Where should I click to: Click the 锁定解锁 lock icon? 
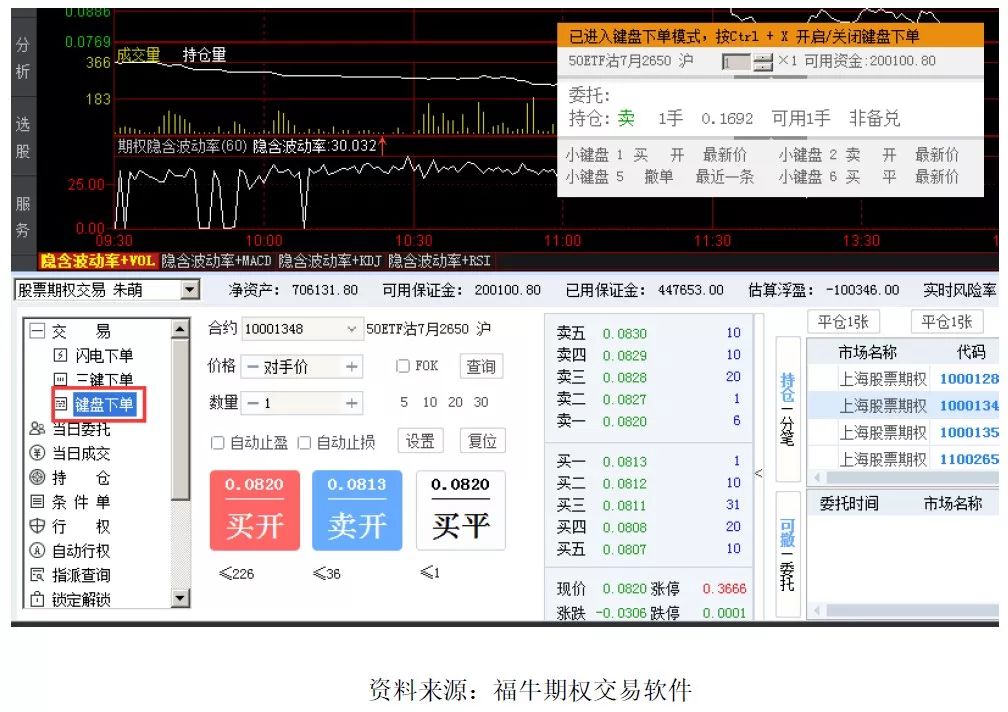(37, 600)
